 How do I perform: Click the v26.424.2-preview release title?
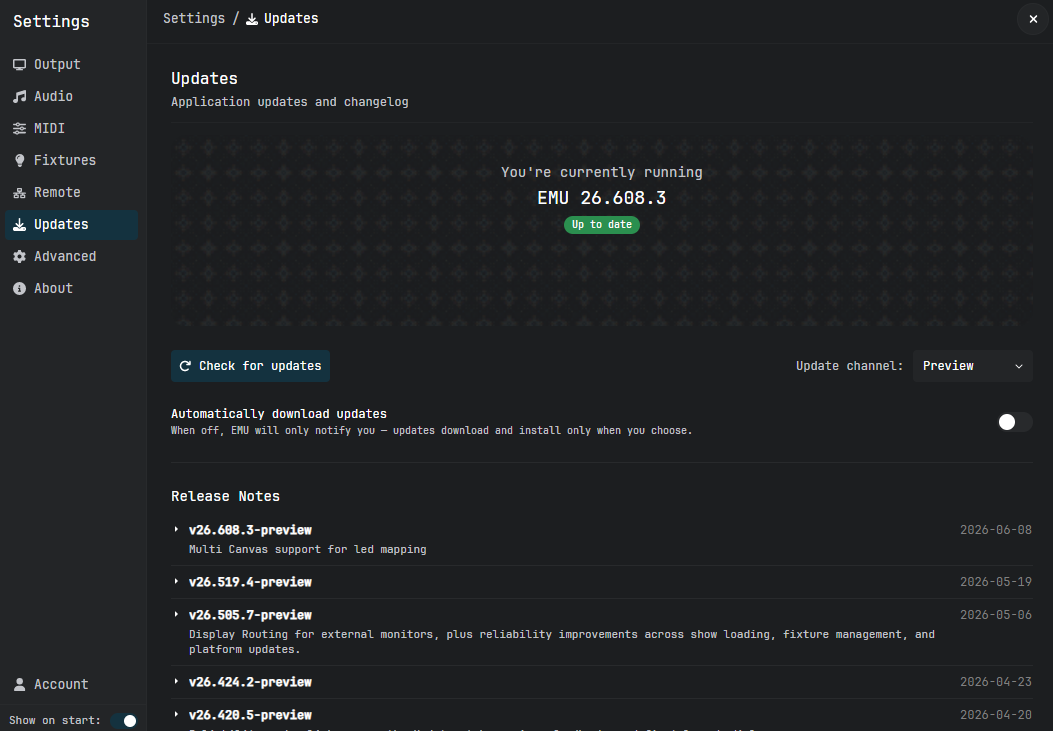[x=250, y=682]
